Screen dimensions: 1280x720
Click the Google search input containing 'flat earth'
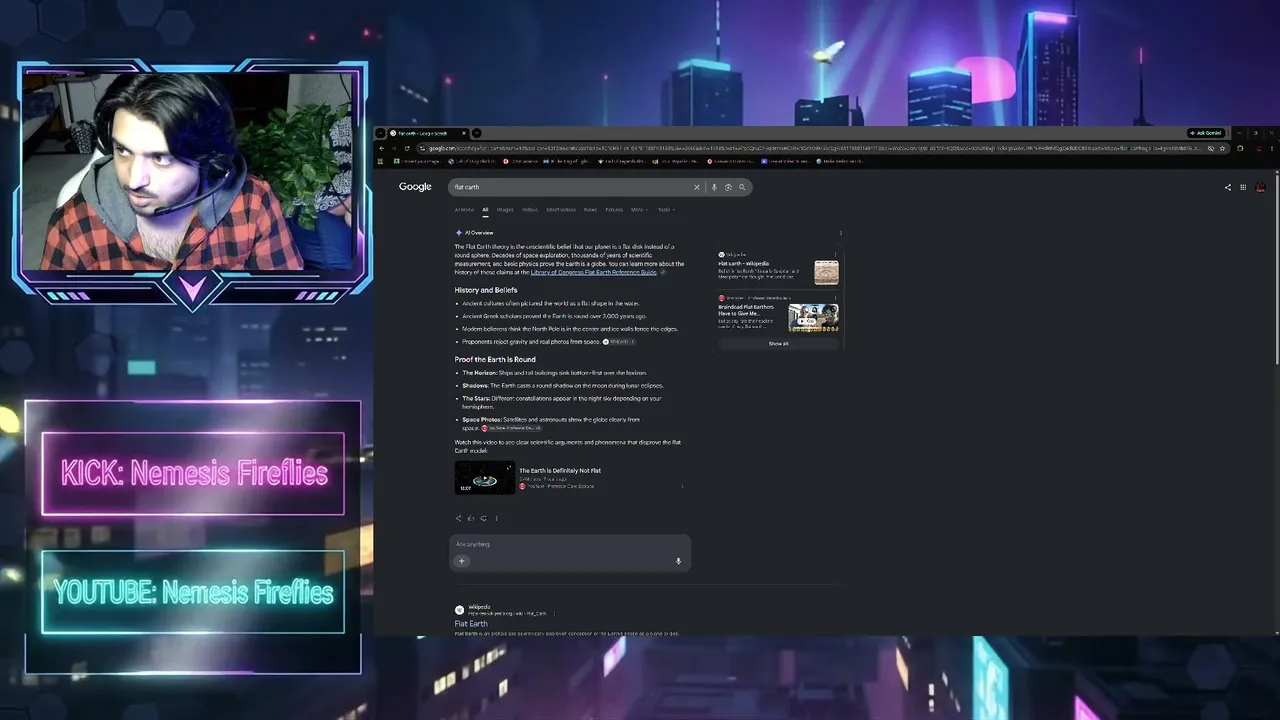click(x=571, y=187)
